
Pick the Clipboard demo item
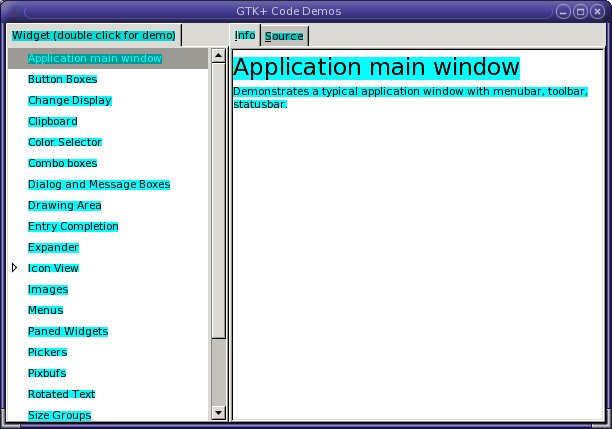[x=52, y=121]
